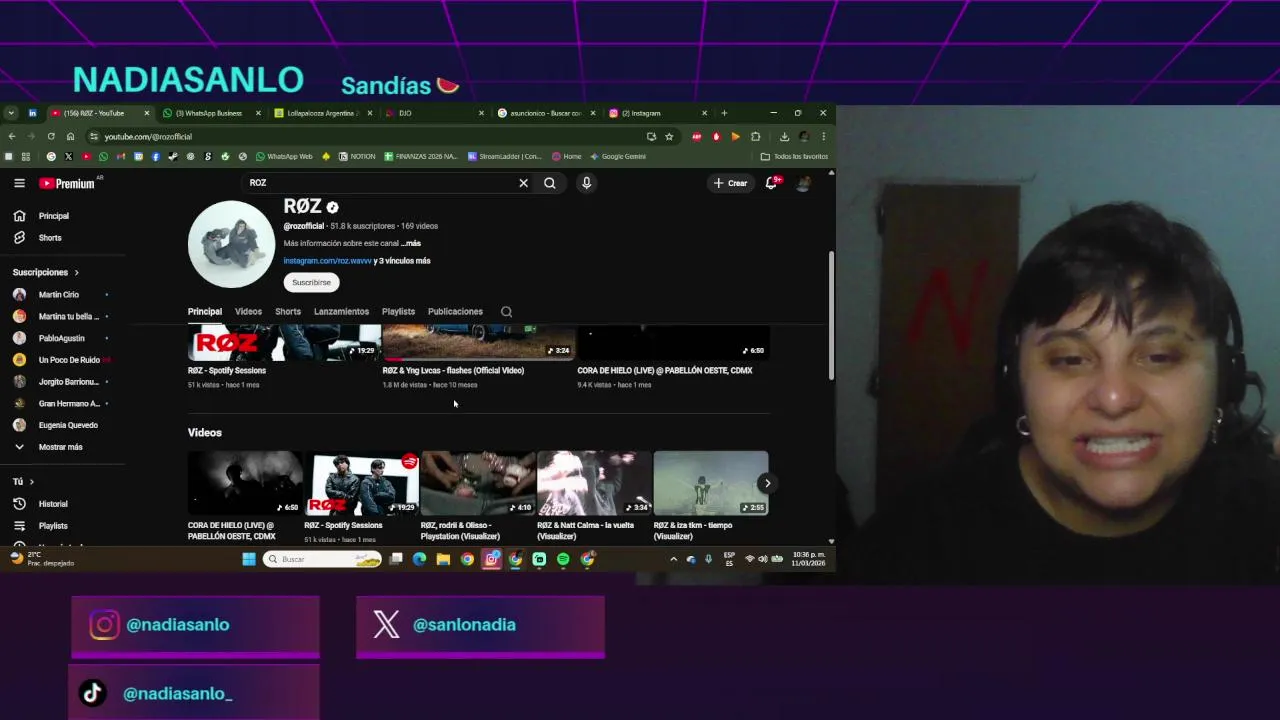Open the instagram.com/roz.wavvv link

[x=327, y=261]
